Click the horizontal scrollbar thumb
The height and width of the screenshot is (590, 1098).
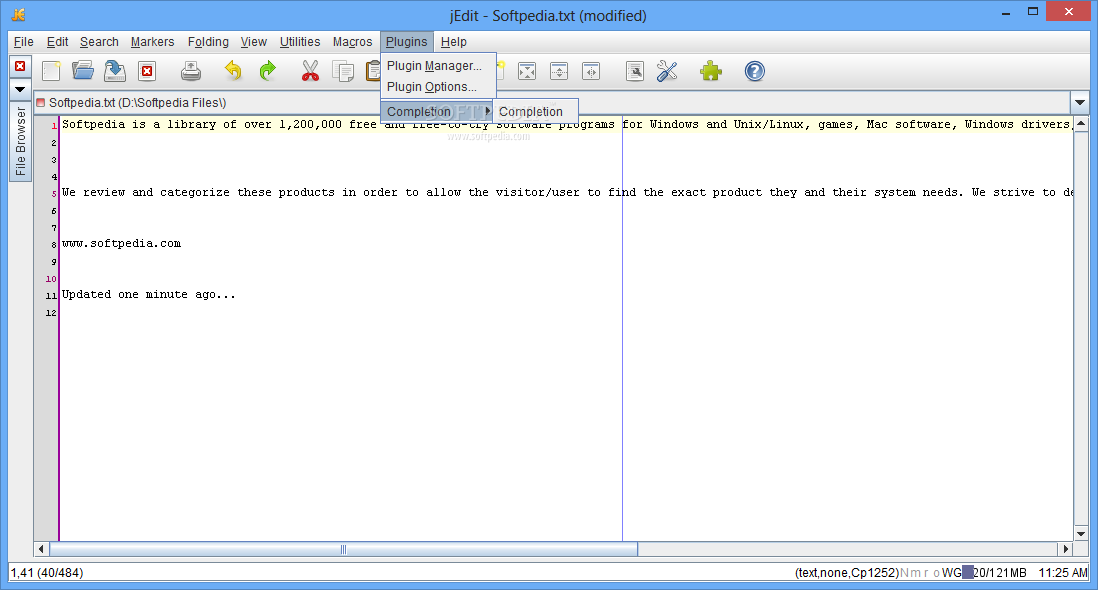point(343,549)
